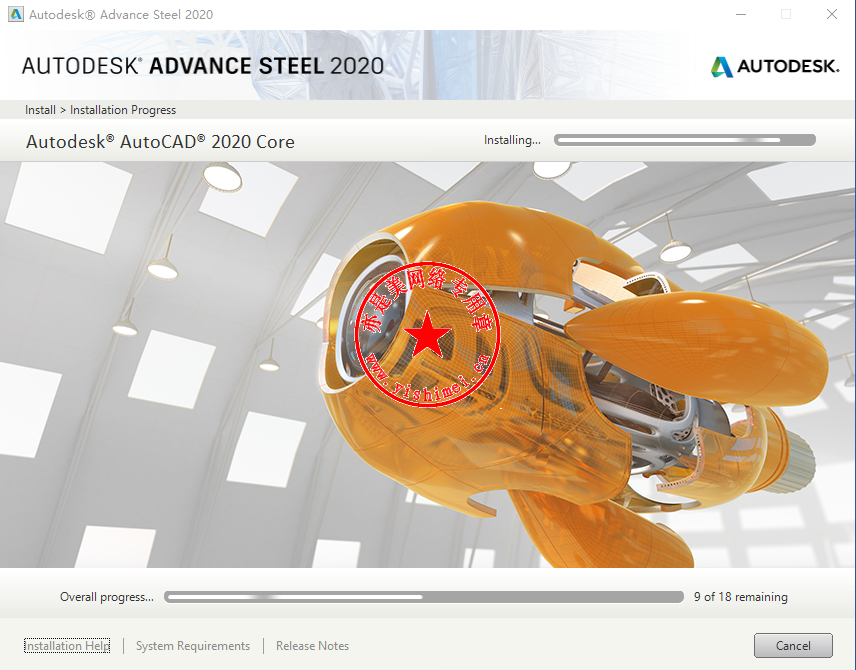Open the System Requirements link
The height and width of the screenshot is (670, 856).
click(x=193, y=645)
